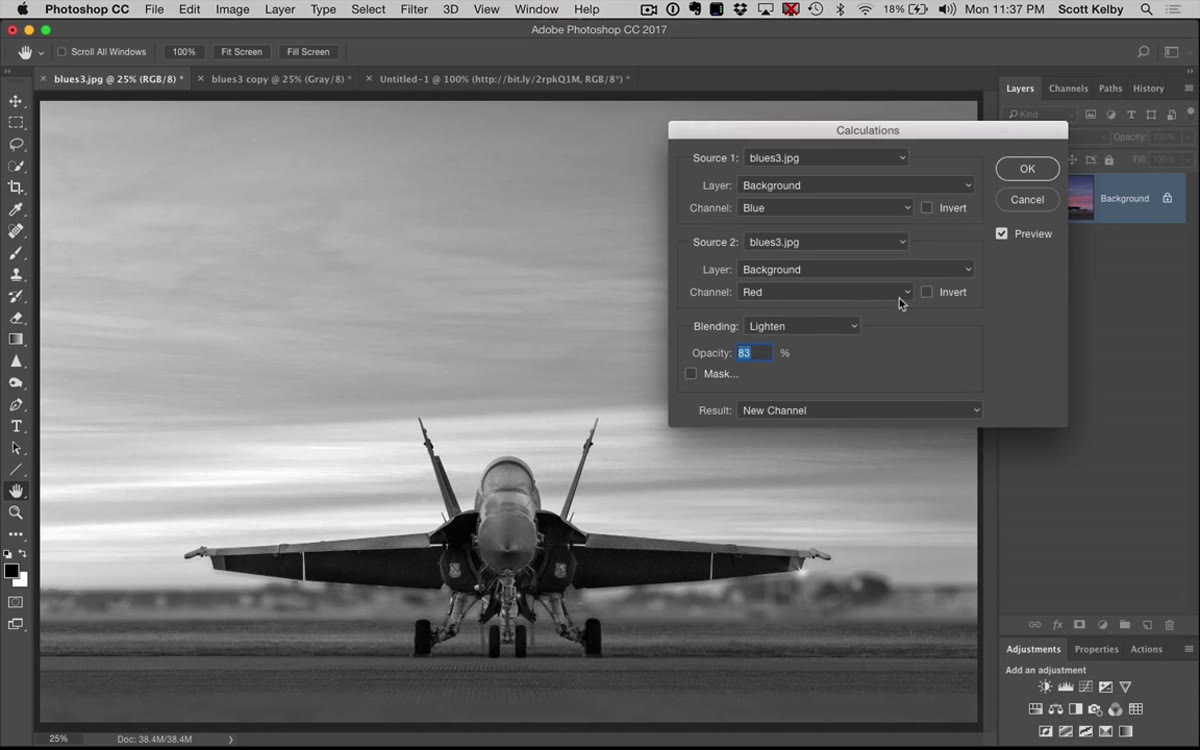Open Result New Channel dropdown
The image size is (1200, 750).
(x=860, y=410)
